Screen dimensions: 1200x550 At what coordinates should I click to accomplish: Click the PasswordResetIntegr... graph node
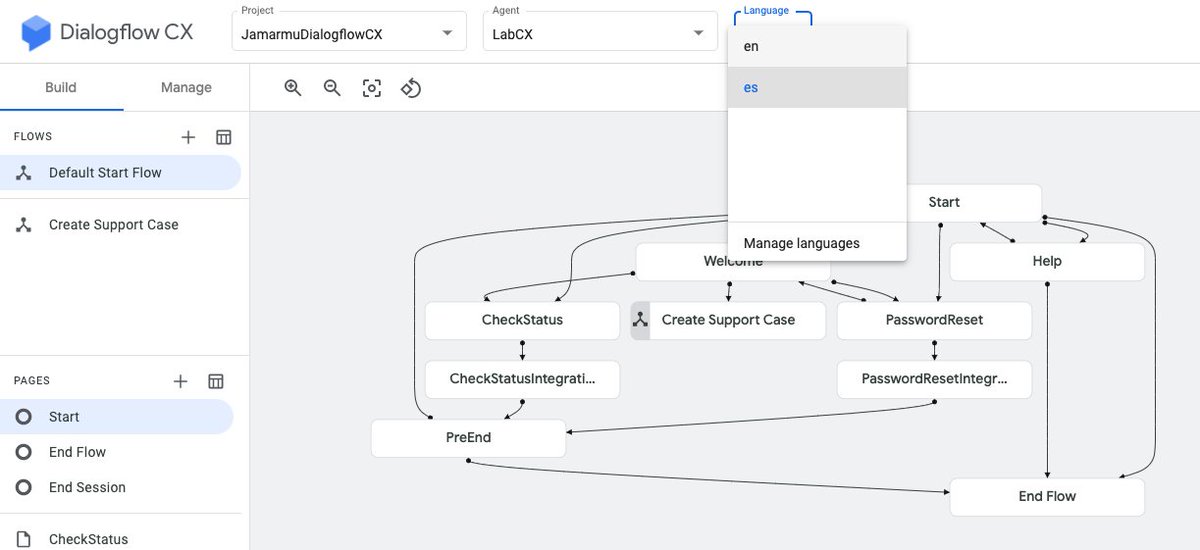tap(934, 379)
